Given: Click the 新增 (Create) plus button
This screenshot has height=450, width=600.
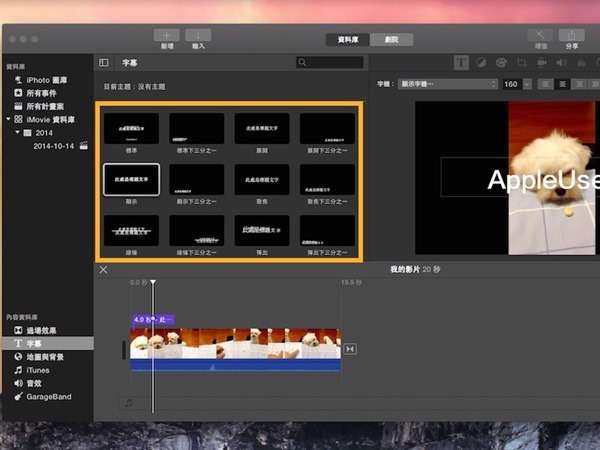Looking at the screenshot, I should [x=166, y=35].
